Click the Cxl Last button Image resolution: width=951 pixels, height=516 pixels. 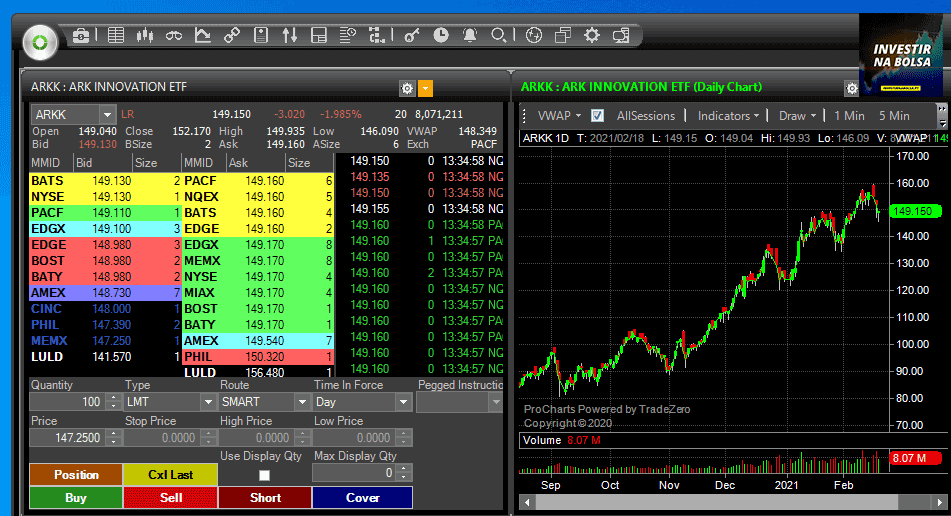[170, 475]
